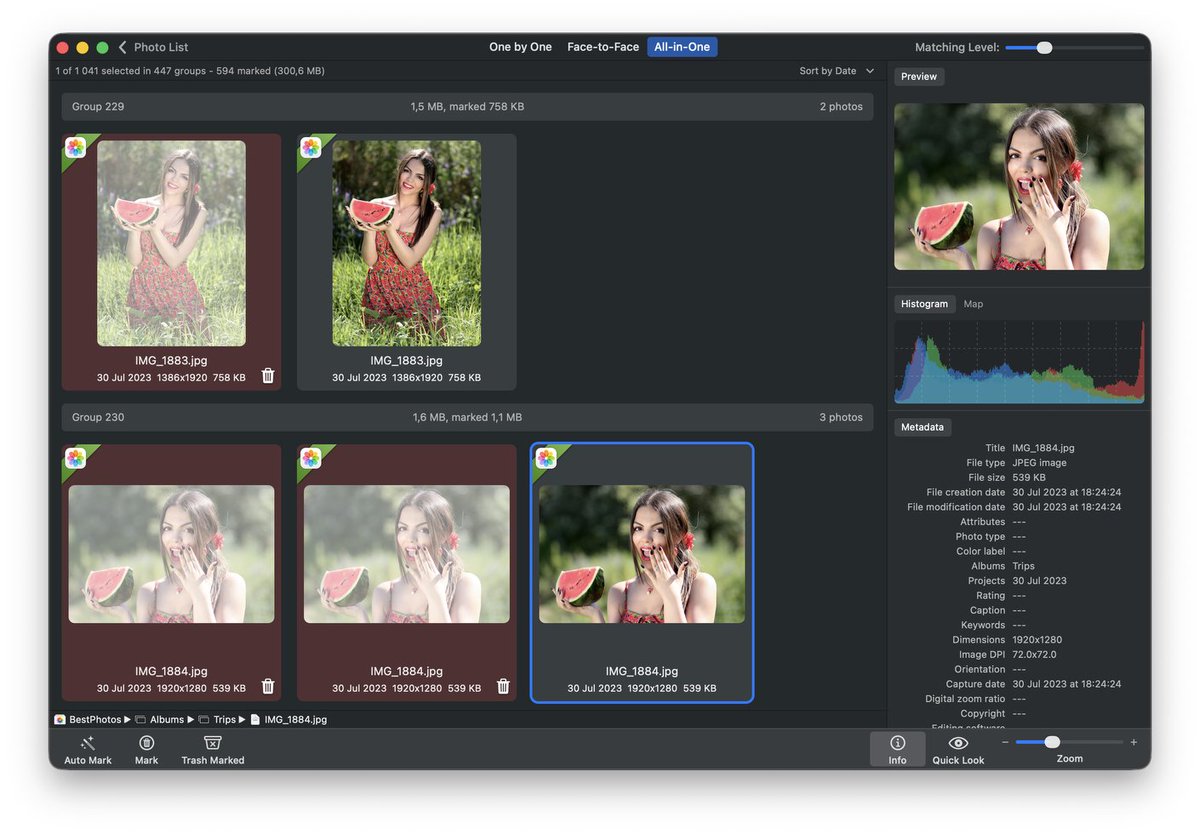Click the Photos badge on the first IMG_1884 thumbnail
Viewport: 1200px width, 834px height.
tap(75, 457)
